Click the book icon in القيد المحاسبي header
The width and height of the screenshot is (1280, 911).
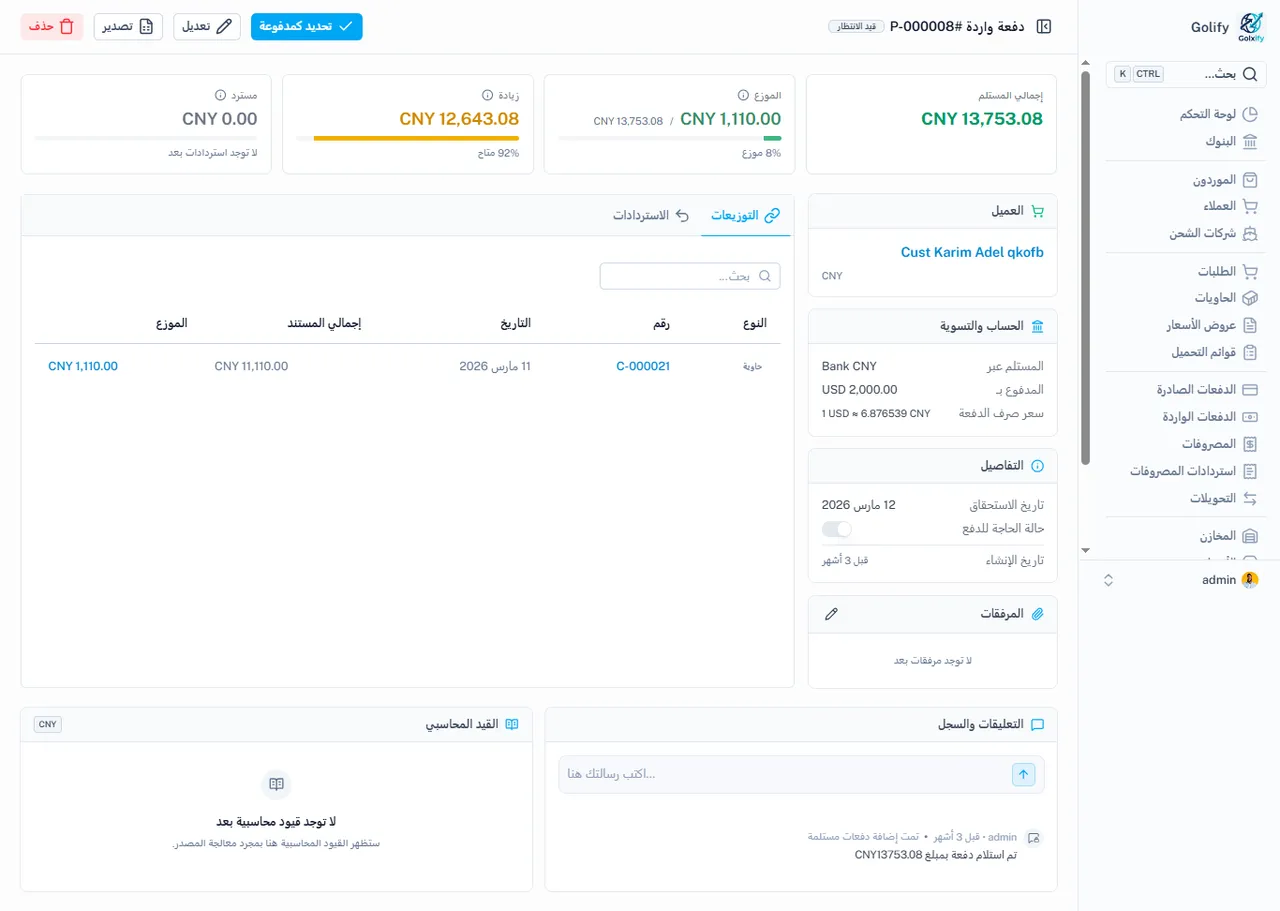pyautogui.click(x=512, y=724)
